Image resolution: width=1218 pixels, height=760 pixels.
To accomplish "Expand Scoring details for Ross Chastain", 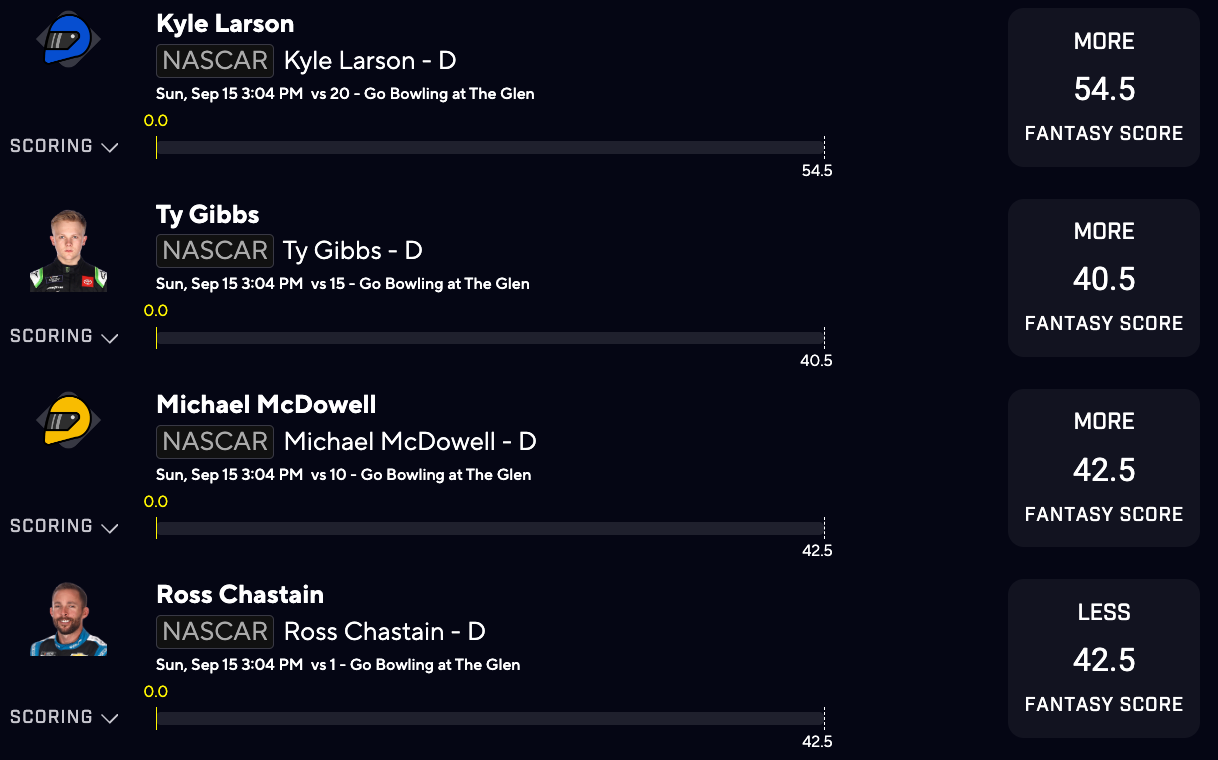I will pos(64,717).
